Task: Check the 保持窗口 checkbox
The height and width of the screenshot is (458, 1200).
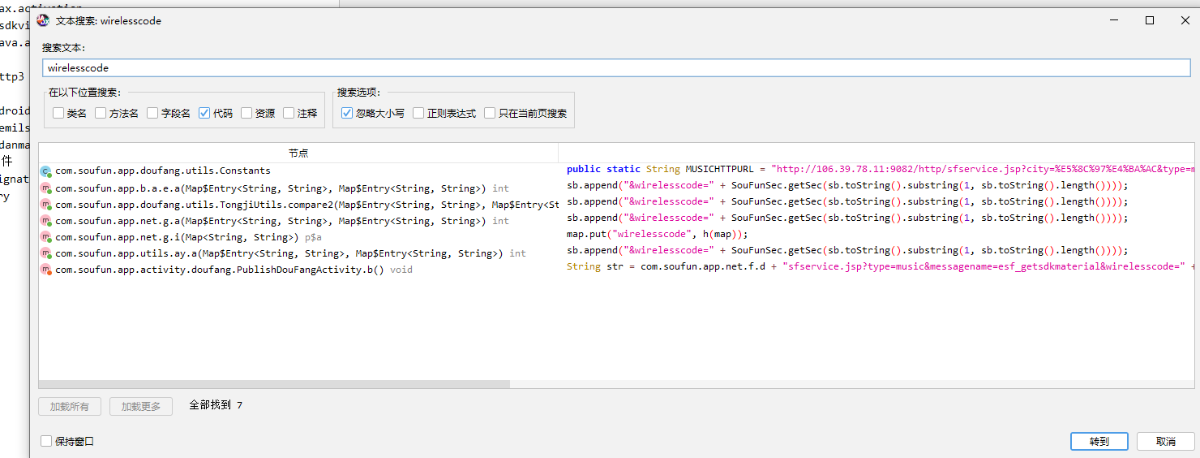Action: pos(46,441)
